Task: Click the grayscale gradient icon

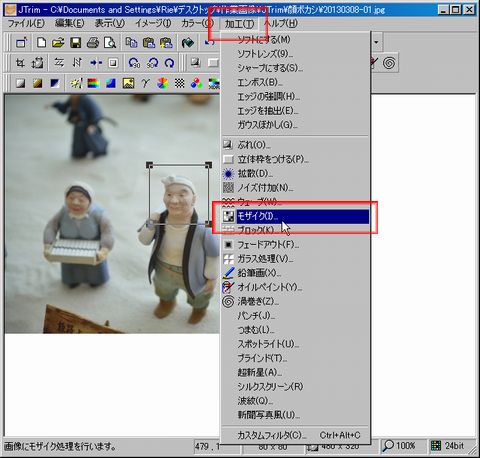Action: click(x=20, y=83)
